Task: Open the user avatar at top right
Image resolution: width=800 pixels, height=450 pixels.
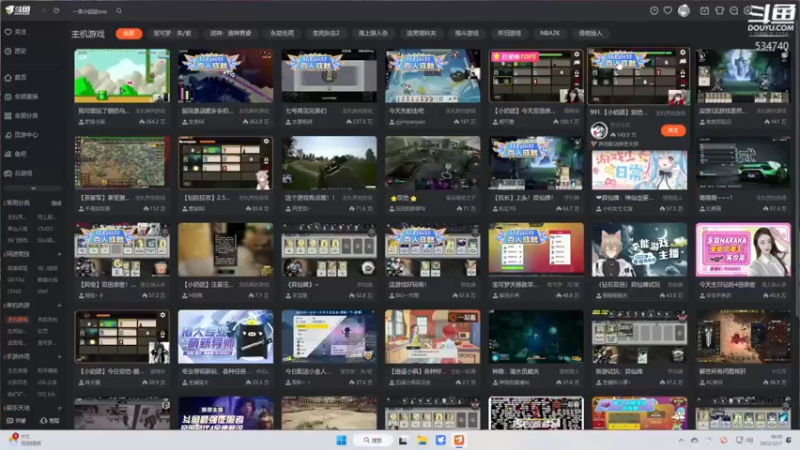Action: (684, 10)
